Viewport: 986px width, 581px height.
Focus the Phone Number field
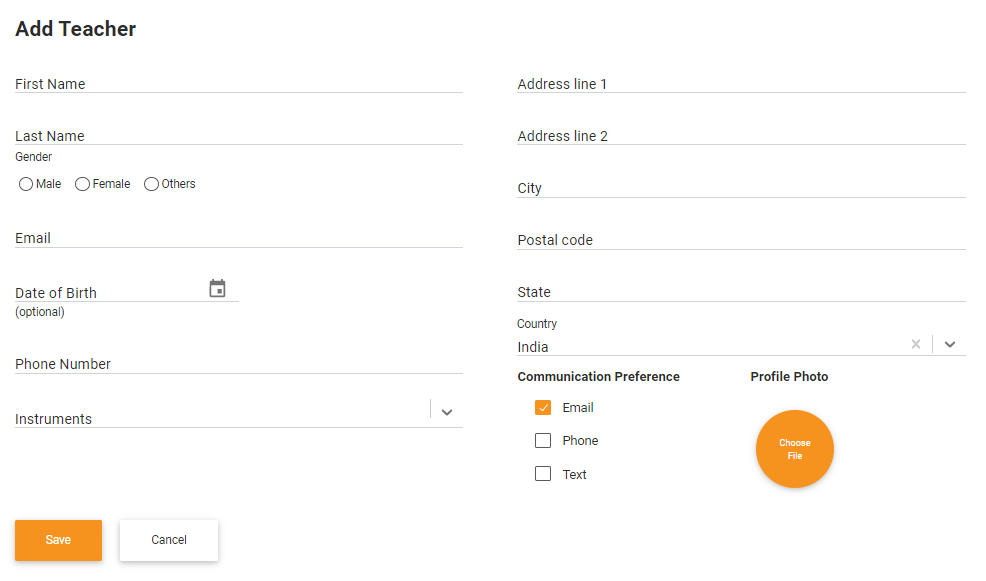tap(239, 364)
